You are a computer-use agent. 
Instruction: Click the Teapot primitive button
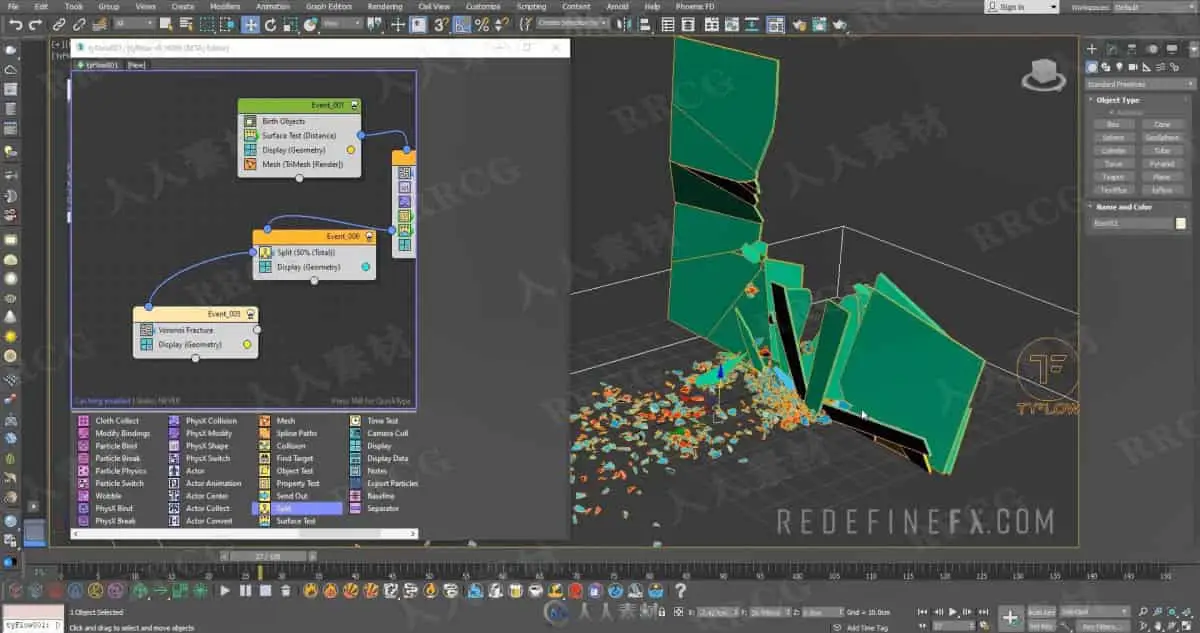(1113, 177)
